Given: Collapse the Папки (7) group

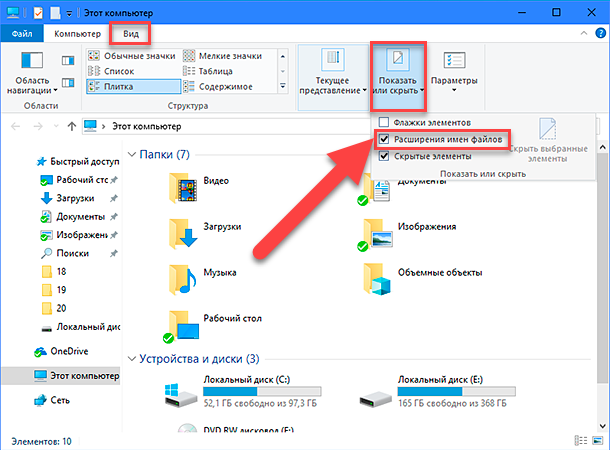Looking at the screenshot, I should coord(132,154).
